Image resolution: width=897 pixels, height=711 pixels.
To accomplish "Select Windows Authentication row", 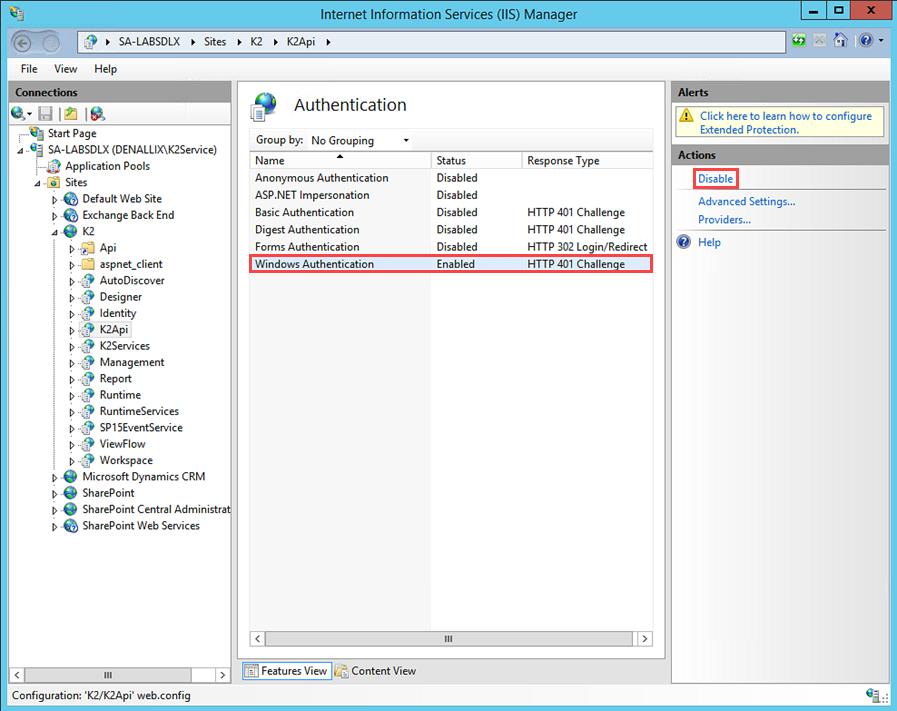I will (451, 264).
